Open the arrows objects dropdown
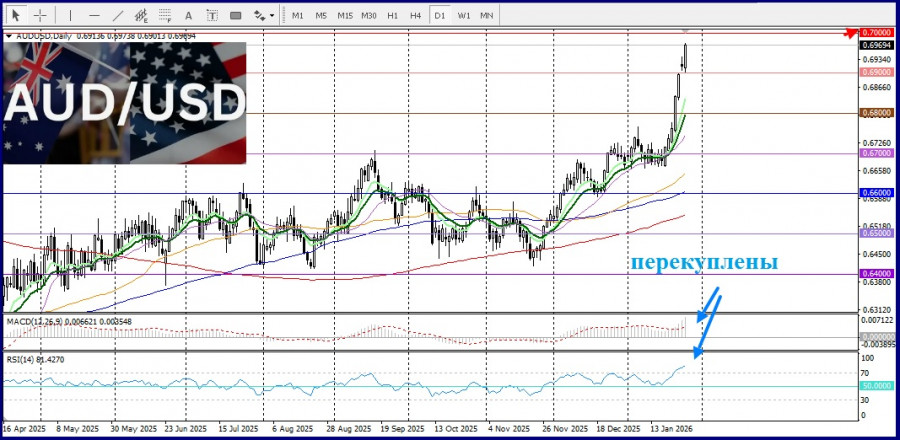The width and height of the screenshot is (900, 440). (x=264, y=15)
